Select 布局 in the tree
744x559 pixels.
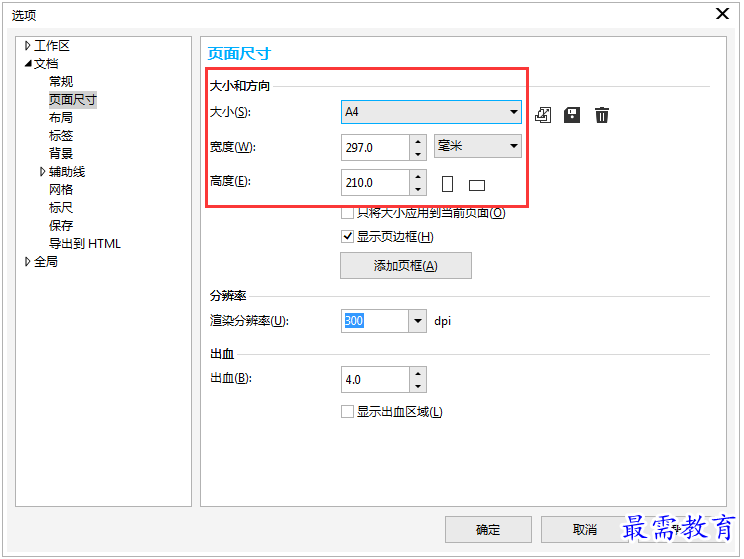(x=61, y=118)
